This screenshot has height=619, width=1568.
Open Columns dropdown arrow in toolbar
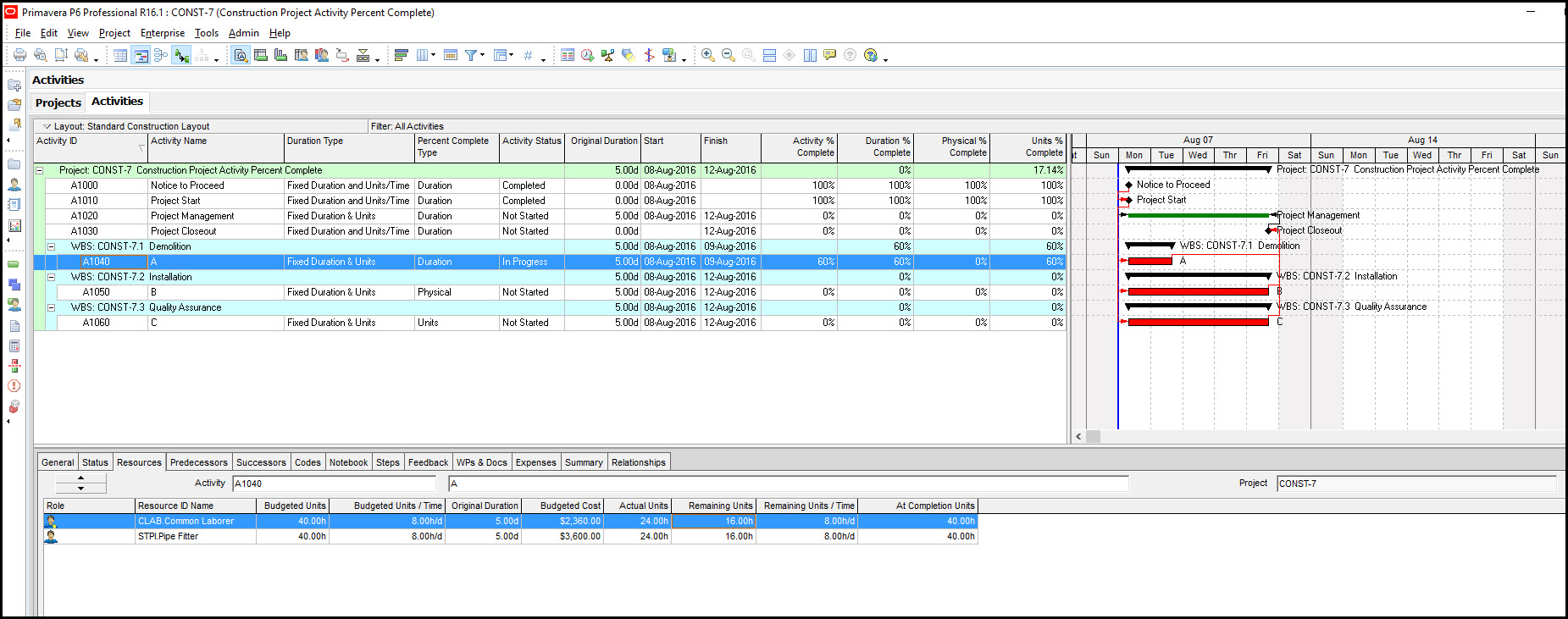pyautogui.click(x=433, y=55)
